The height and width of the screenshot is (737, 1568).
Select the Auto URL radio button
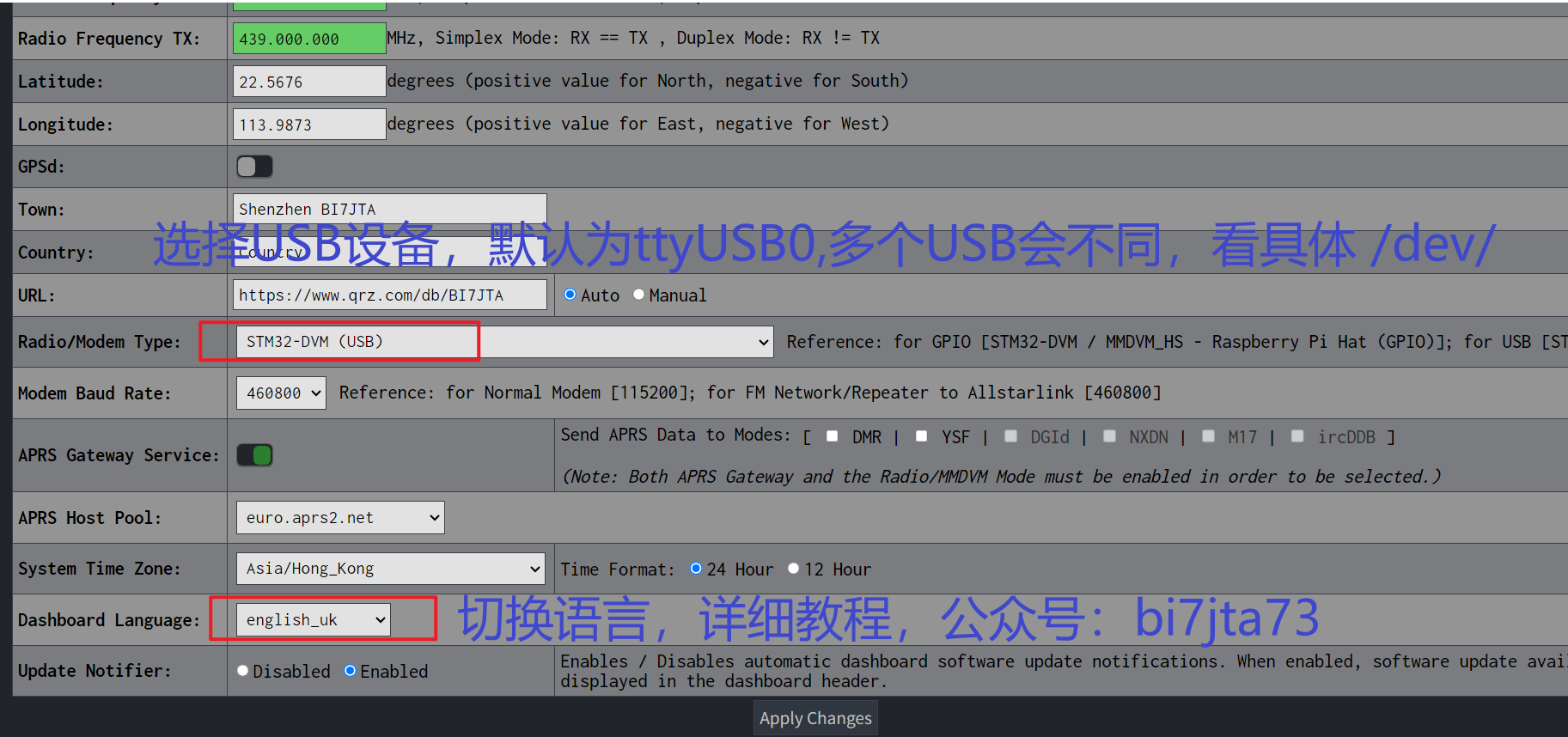[570, 295]
